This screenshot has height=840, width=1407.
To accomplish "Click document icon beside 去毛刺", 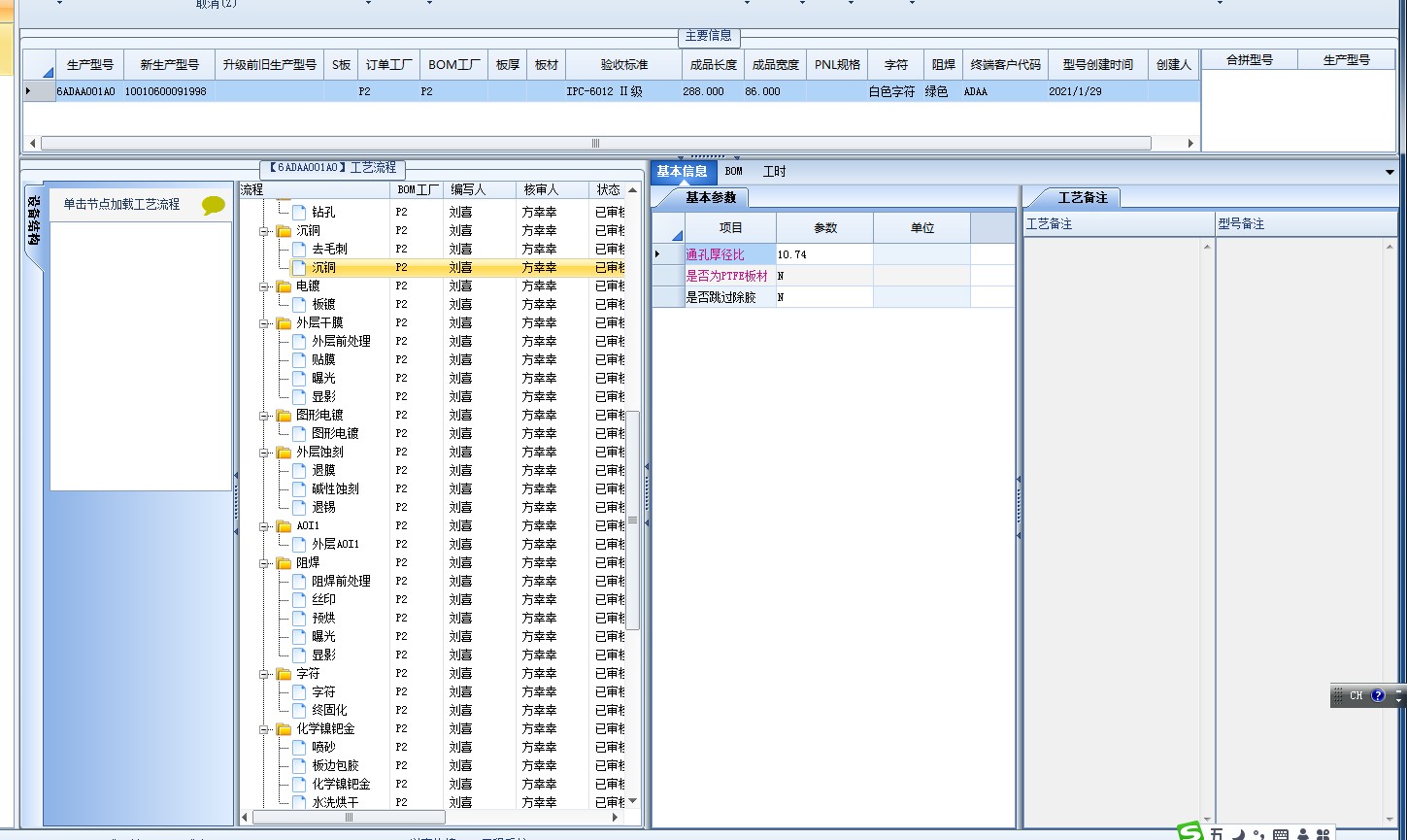I will point(299,250).
